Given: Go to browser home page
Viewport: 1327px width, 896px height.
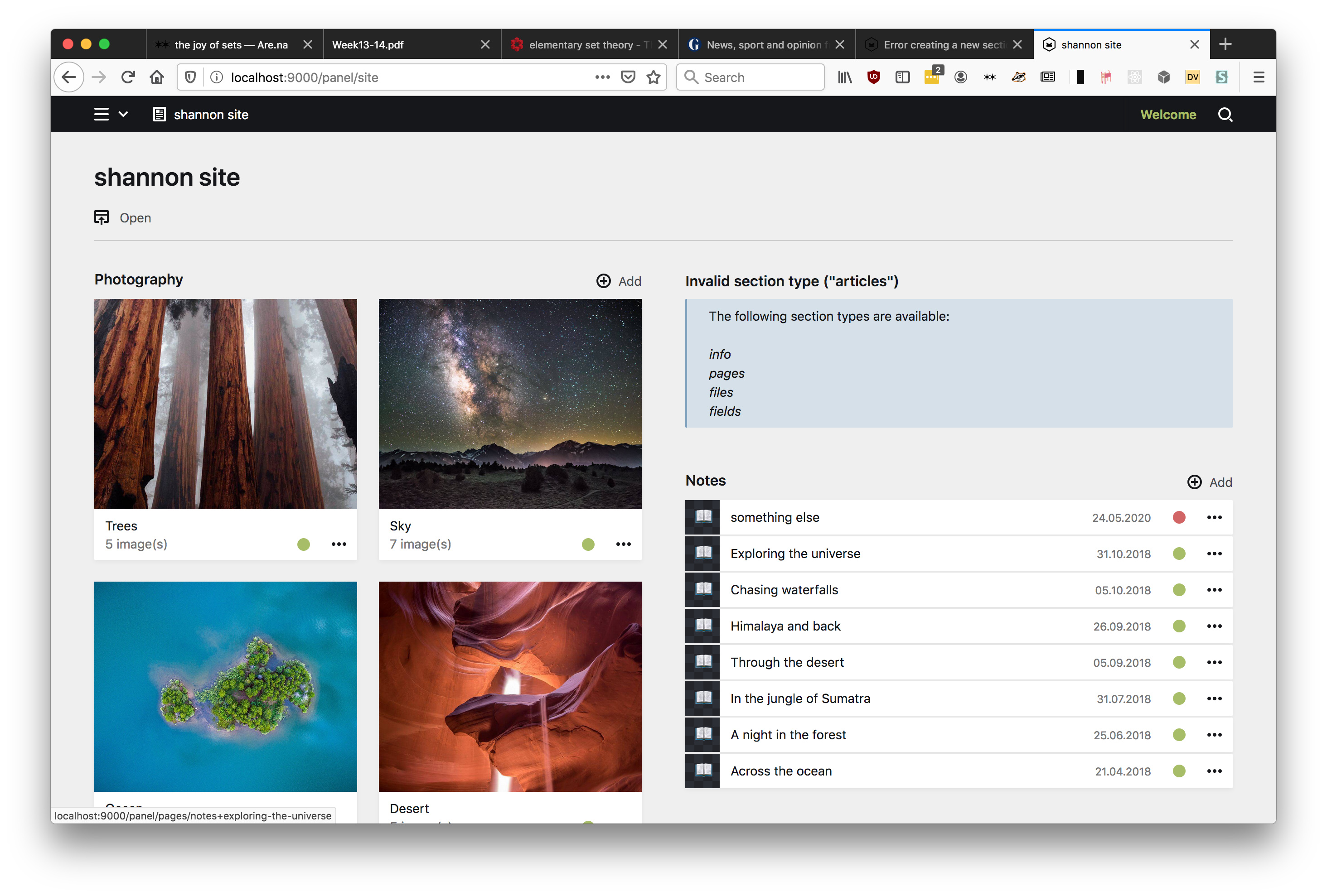Looking at the screenshot, I should pos(157,77).
